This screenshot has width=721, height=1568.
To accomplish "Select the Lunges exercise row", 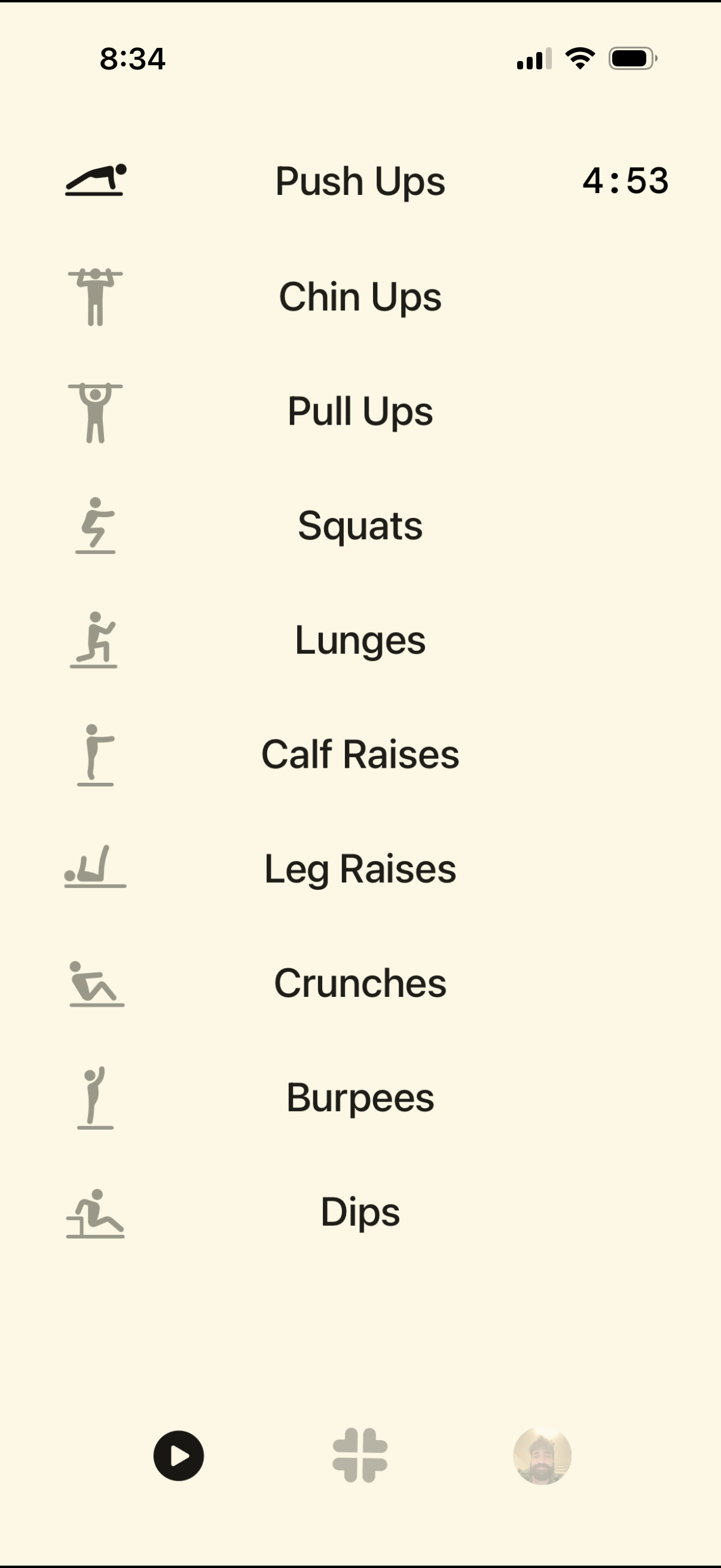I will coord(360,640).
